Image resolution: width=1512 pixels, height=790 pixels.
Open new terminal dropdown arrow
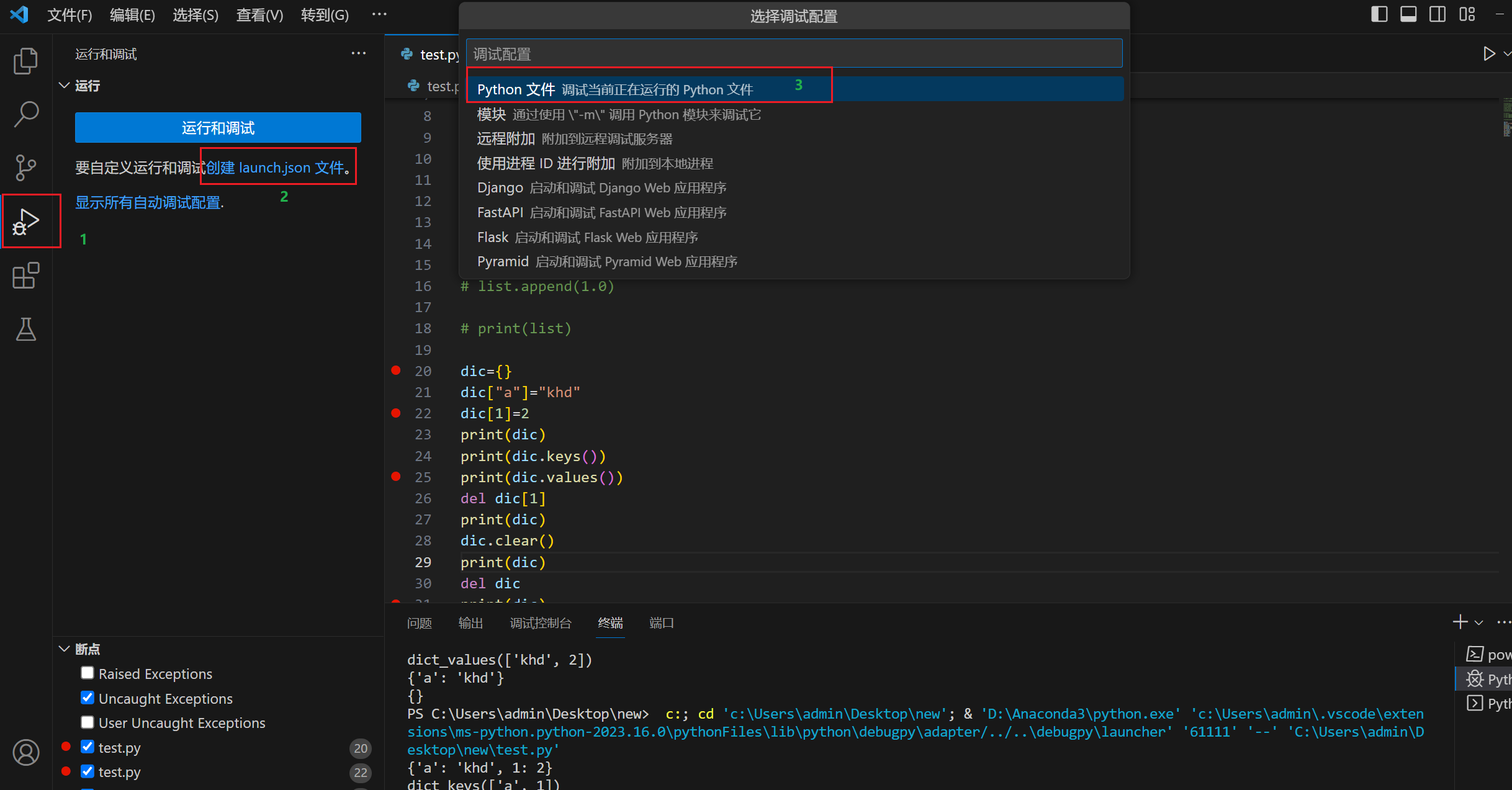pyautogui.click(x=1478, y=622)
